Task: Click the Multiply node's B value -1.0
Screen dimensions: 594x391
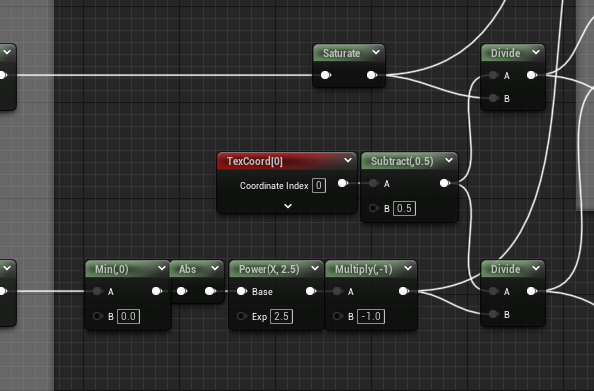Action: [371, 316]
